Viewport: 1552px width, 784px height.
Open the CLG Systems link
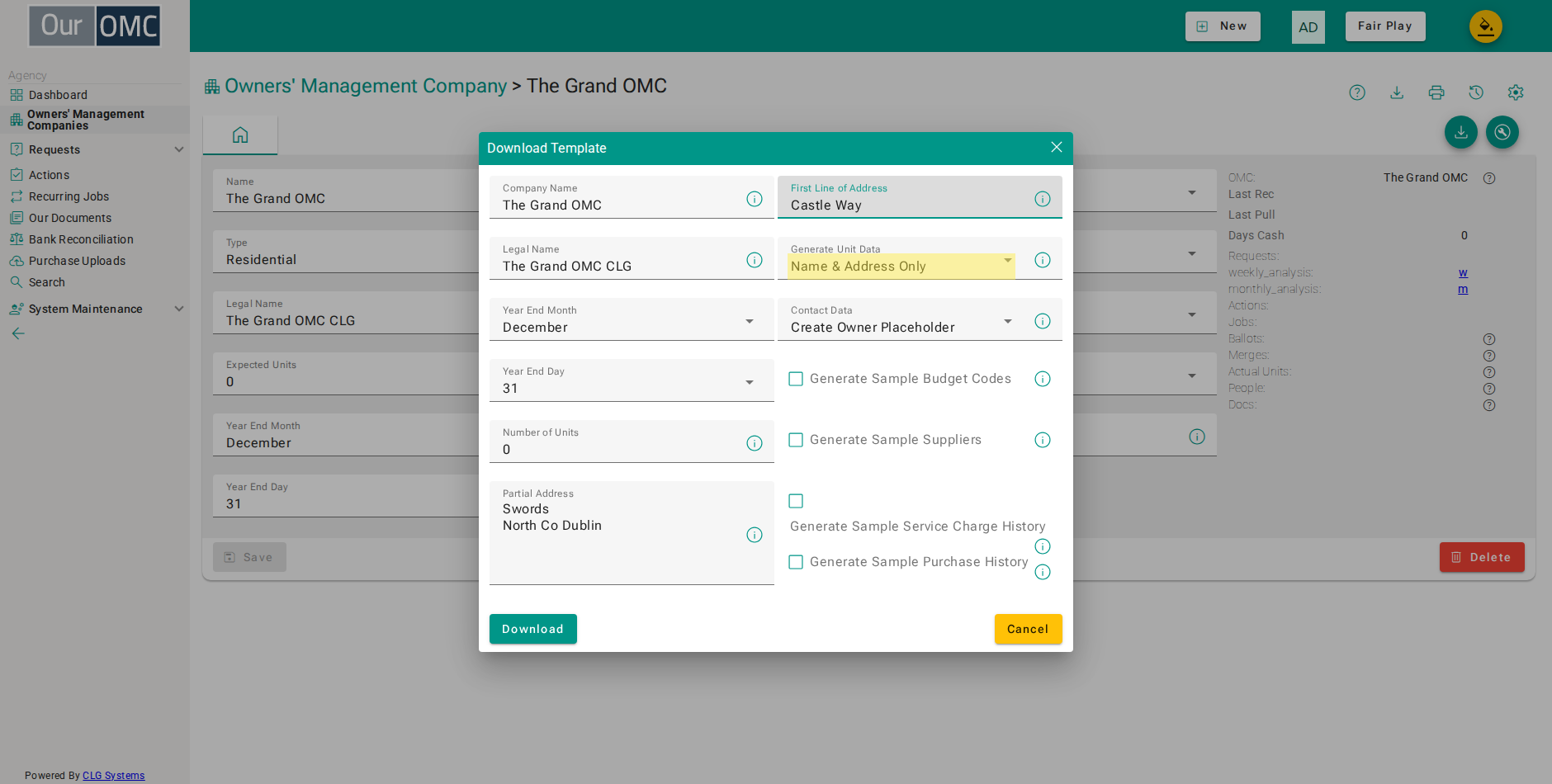(114, 776)
